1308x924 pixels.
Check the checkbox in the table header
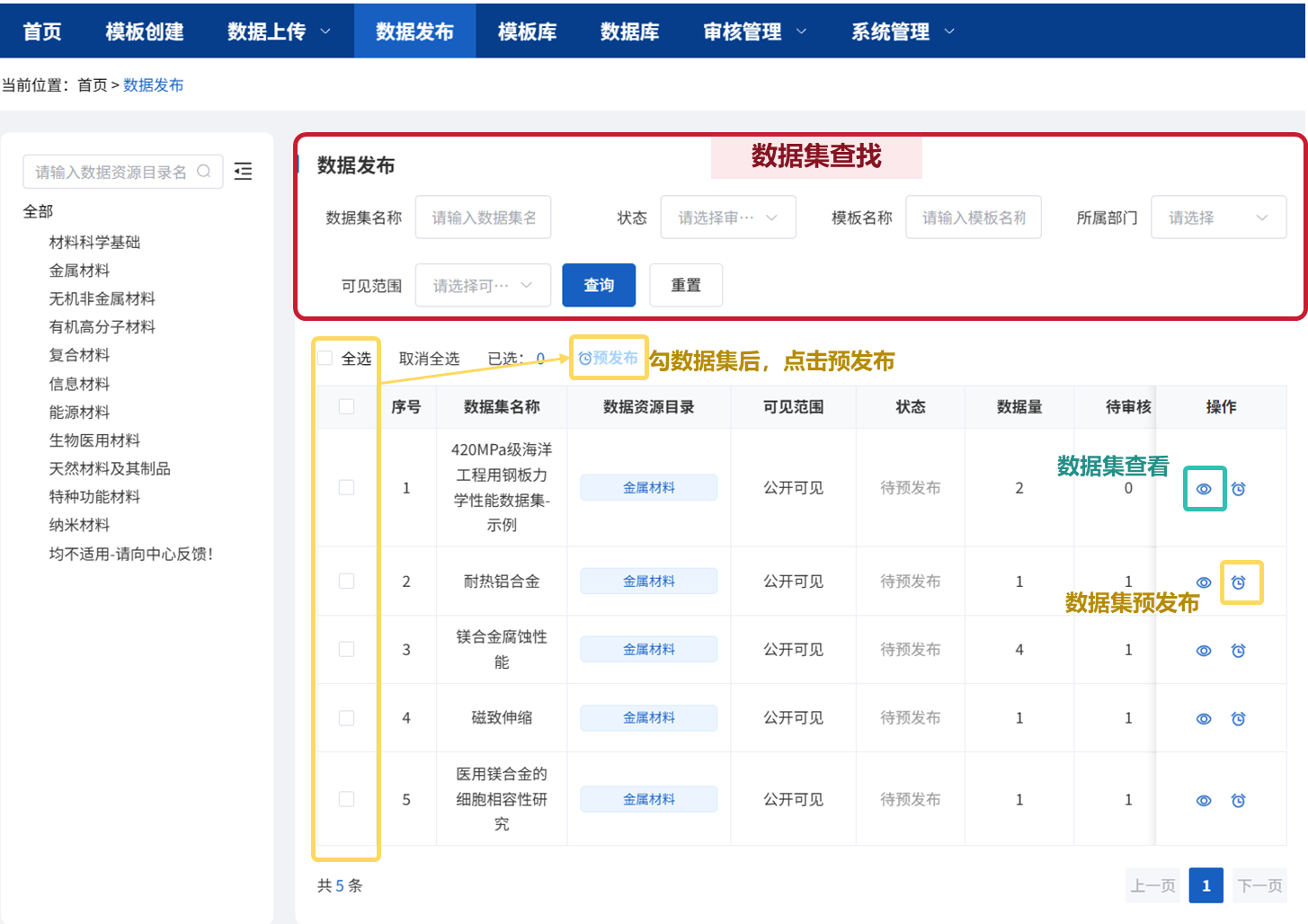[x=347, y=407]
